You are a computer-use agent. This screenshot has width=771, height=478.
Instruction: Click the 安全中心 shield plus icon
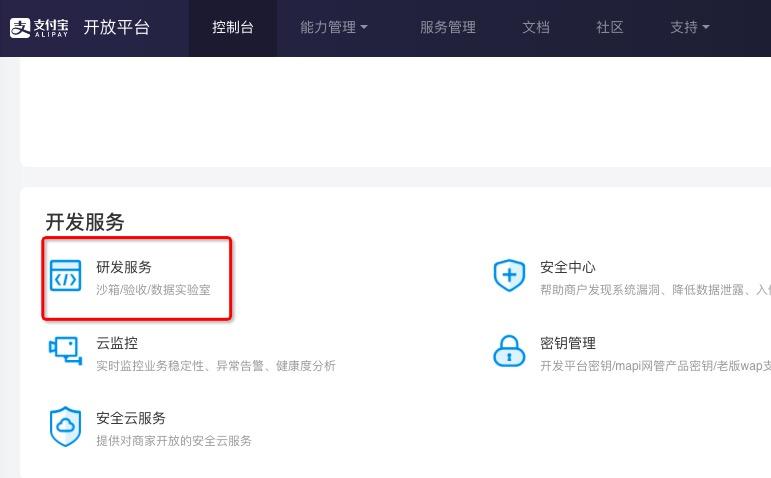click(509, 275)
